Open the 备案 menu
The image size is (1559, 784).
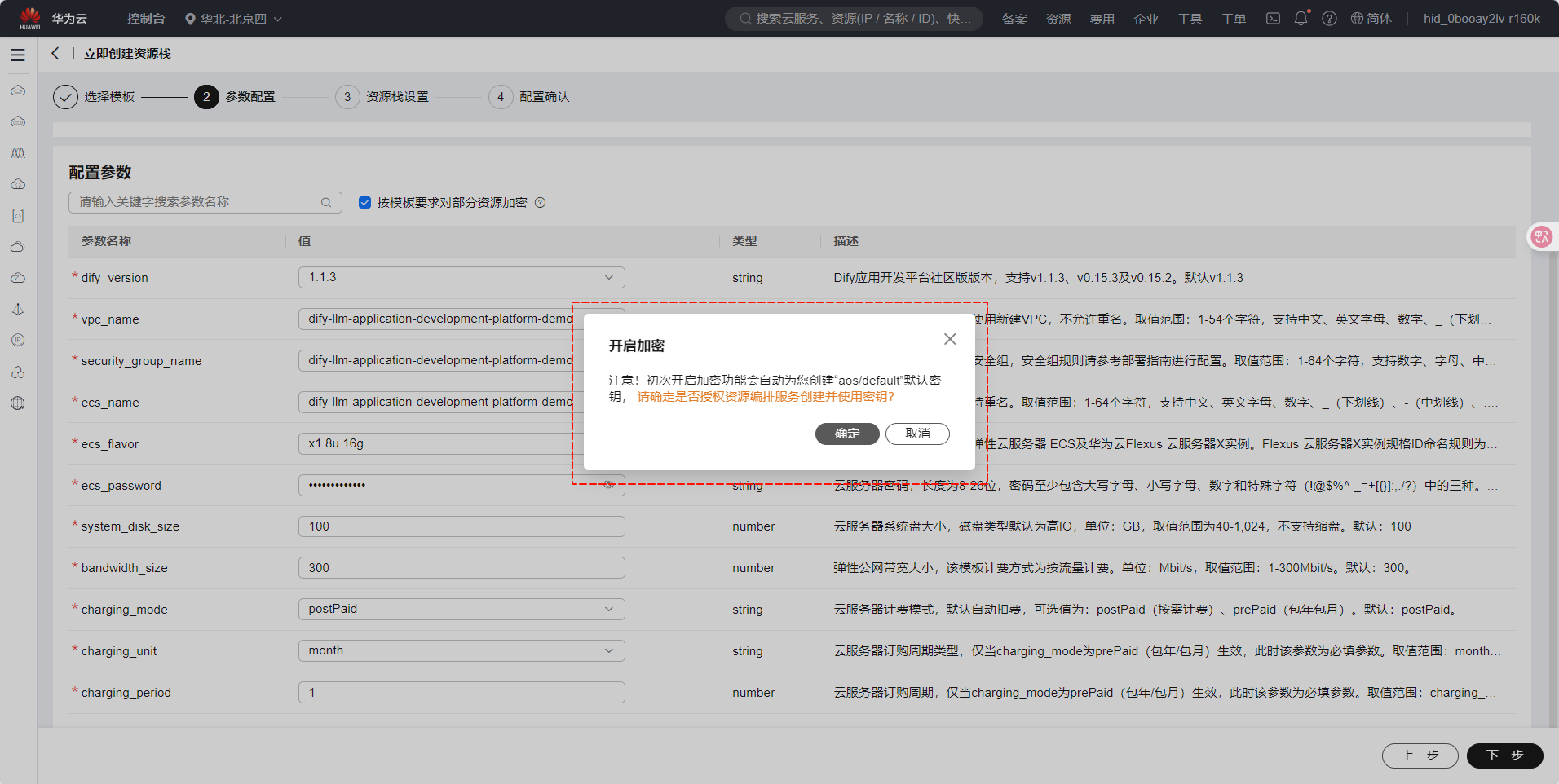tap(1014, 19)
